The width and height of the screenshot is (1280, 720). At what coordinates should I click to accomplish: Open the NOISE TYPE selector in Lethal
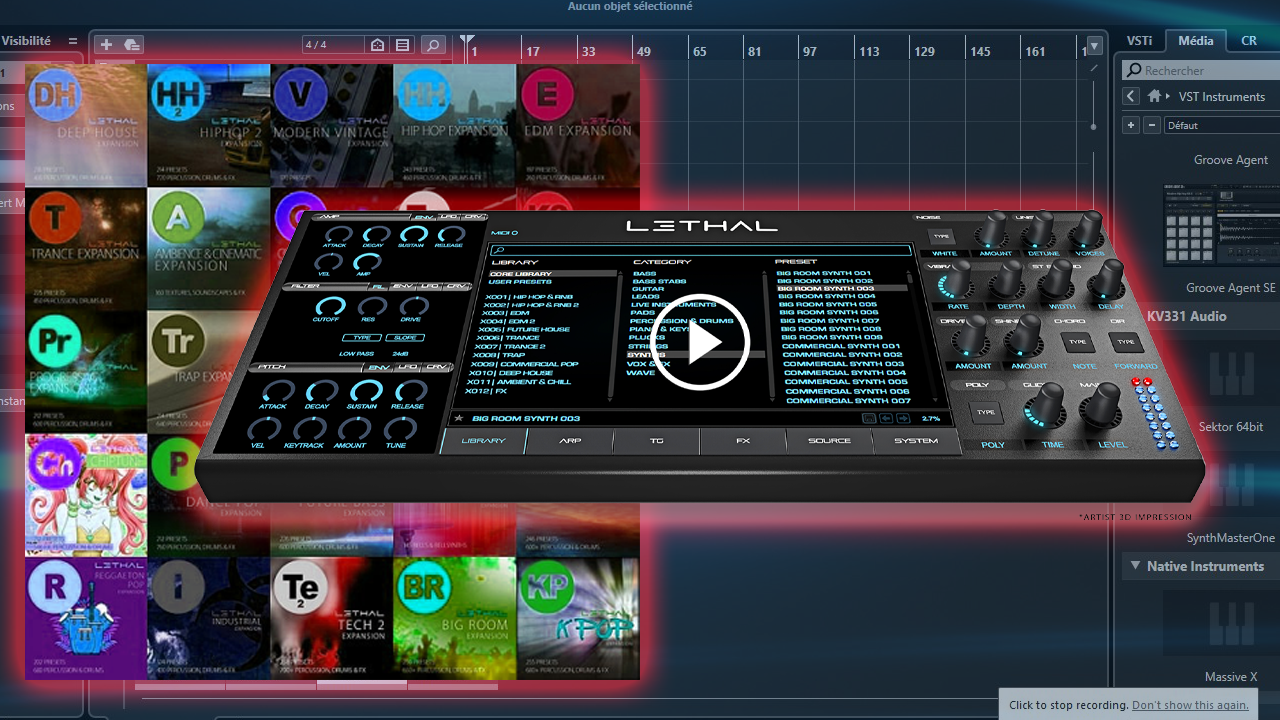(x=940, y=237)
